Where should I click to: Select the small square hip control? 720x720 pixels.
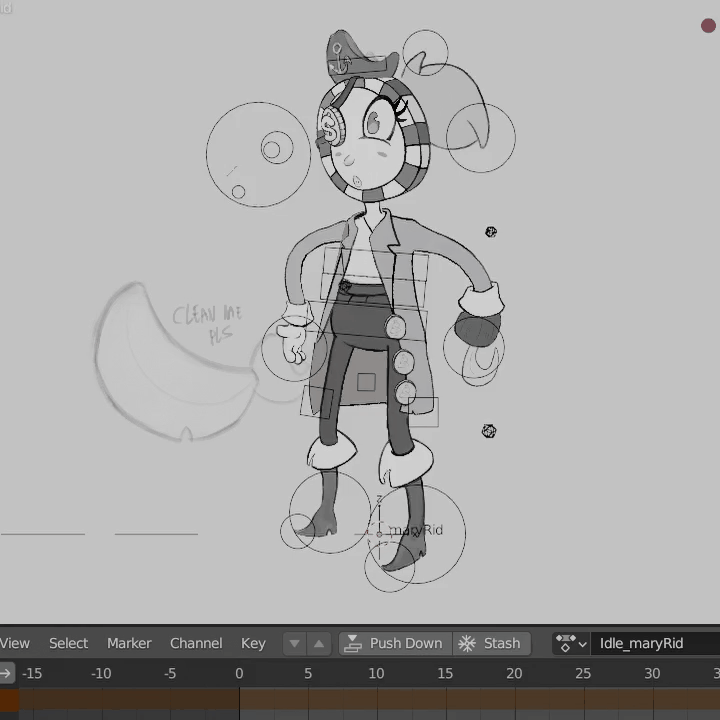pos(366,382)
